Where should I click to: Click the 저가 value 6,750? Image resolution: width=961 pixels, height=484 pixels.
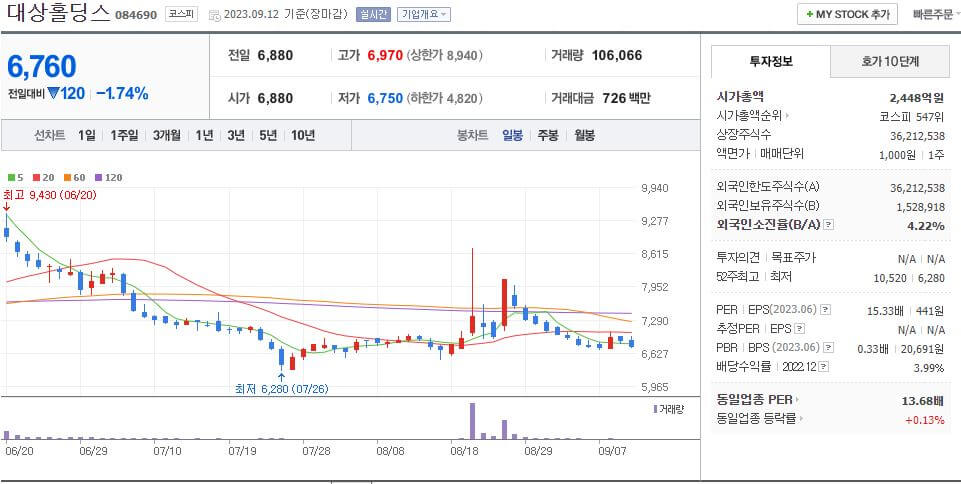[385, 98]
